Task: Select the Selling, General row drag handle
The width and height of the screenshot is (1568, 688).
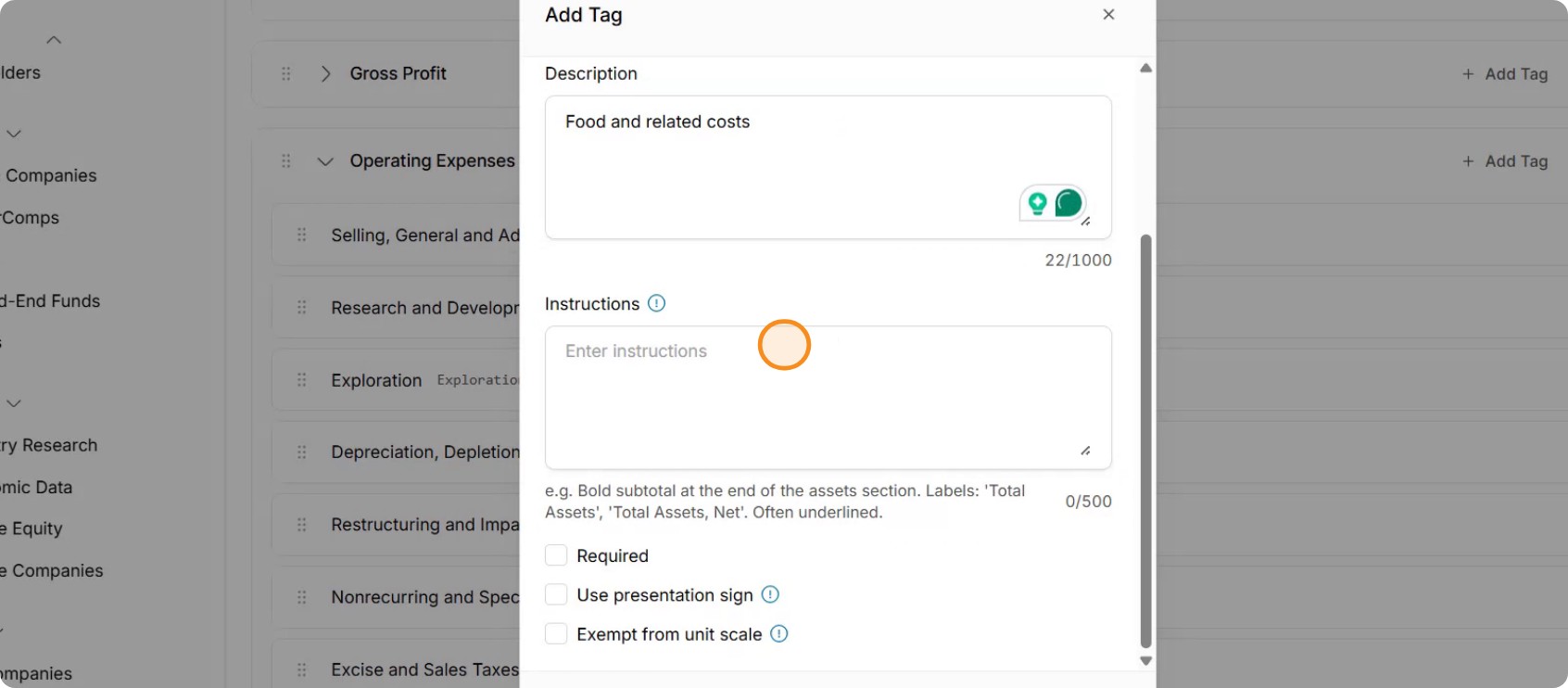Action: 301,235
